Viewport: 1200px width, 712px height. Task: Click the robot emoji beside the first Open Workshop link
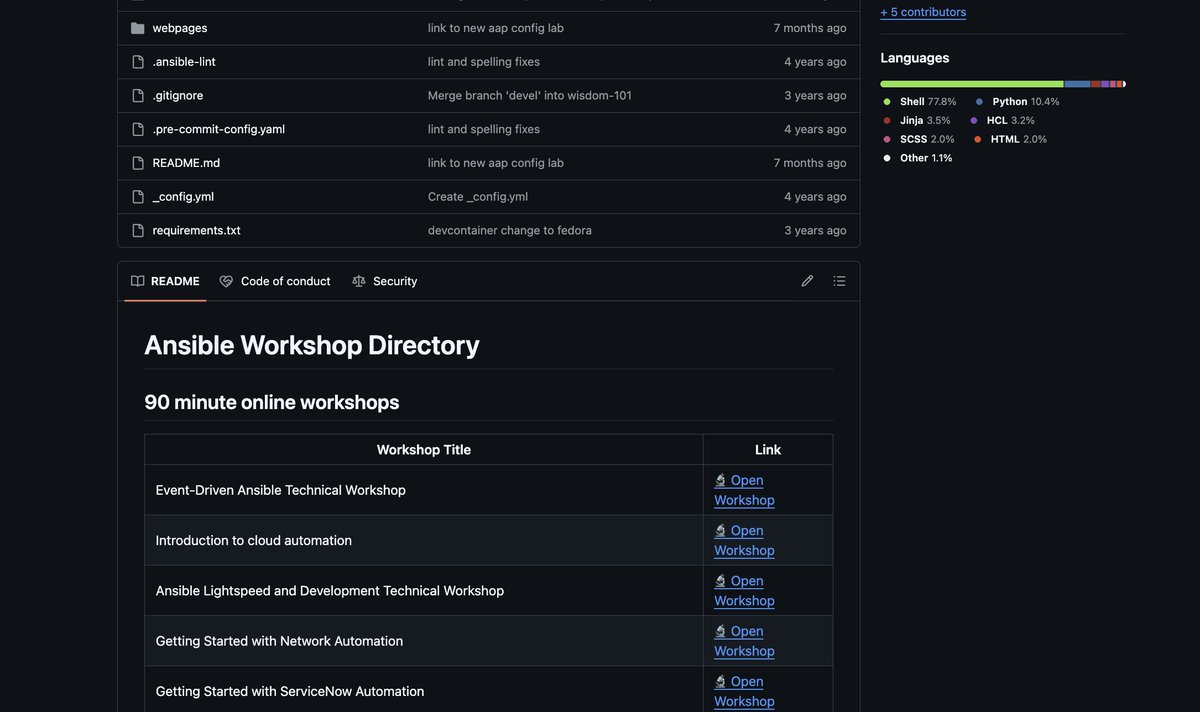(x=719, y=478)
